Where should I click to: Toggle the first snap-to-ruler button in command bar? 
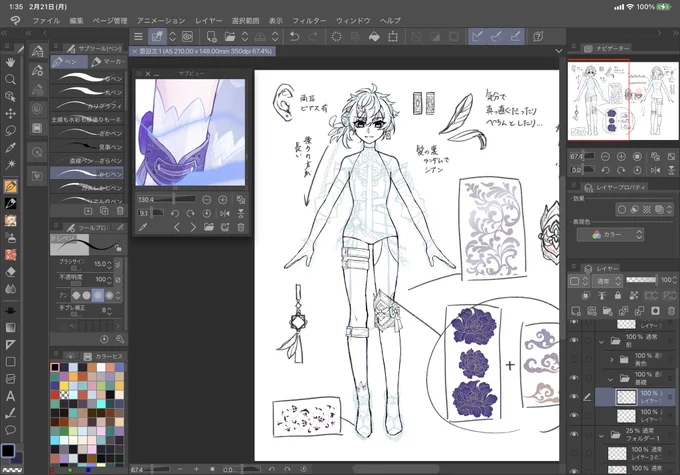477,37
